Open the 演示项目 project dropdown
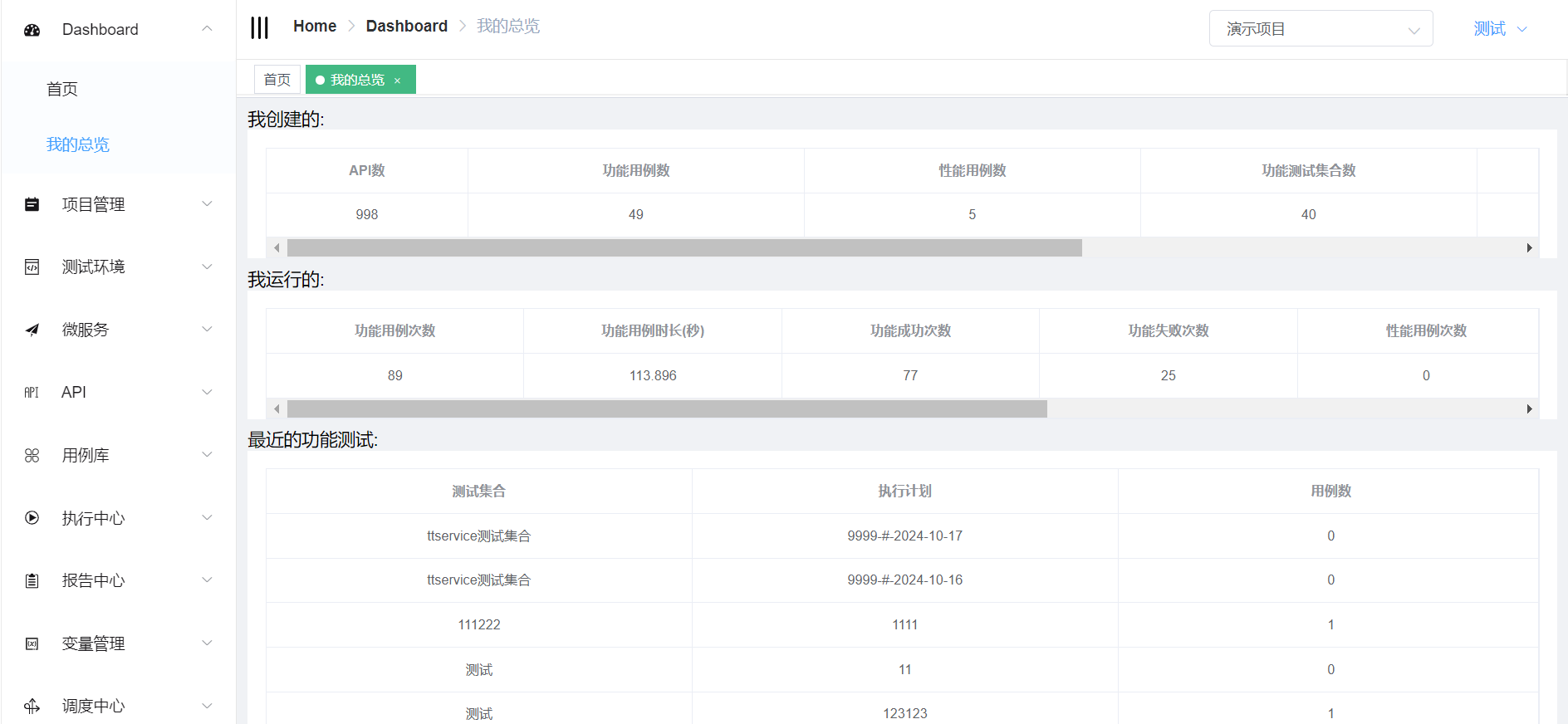Image resolution: width=1568 pixels, height=724 pixels. tap(1320, 29)
